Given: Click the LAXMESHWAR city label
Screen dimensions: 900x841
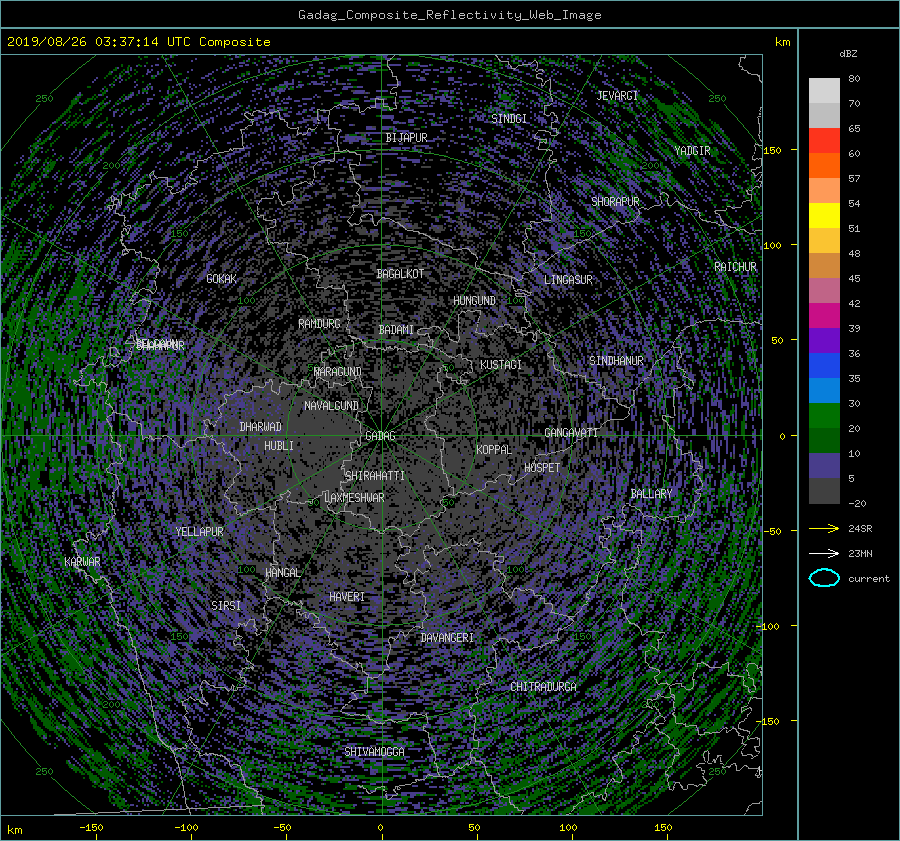Looking at the screenshot, I should click(x=354, y=498).
